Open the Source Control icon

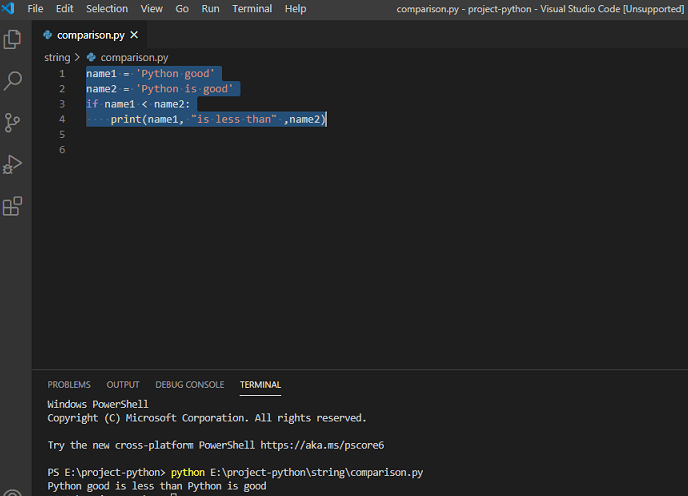click(12, 122)
